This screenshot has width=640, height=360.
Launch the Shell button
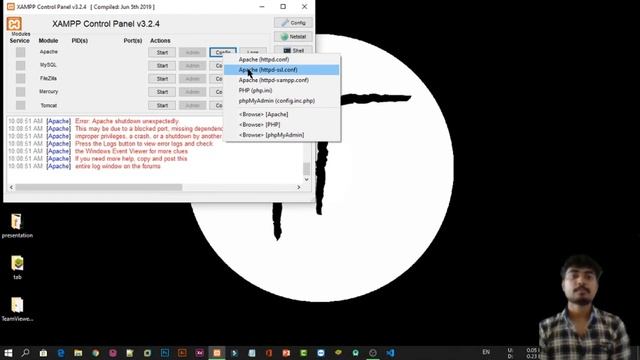click(293, 50)
